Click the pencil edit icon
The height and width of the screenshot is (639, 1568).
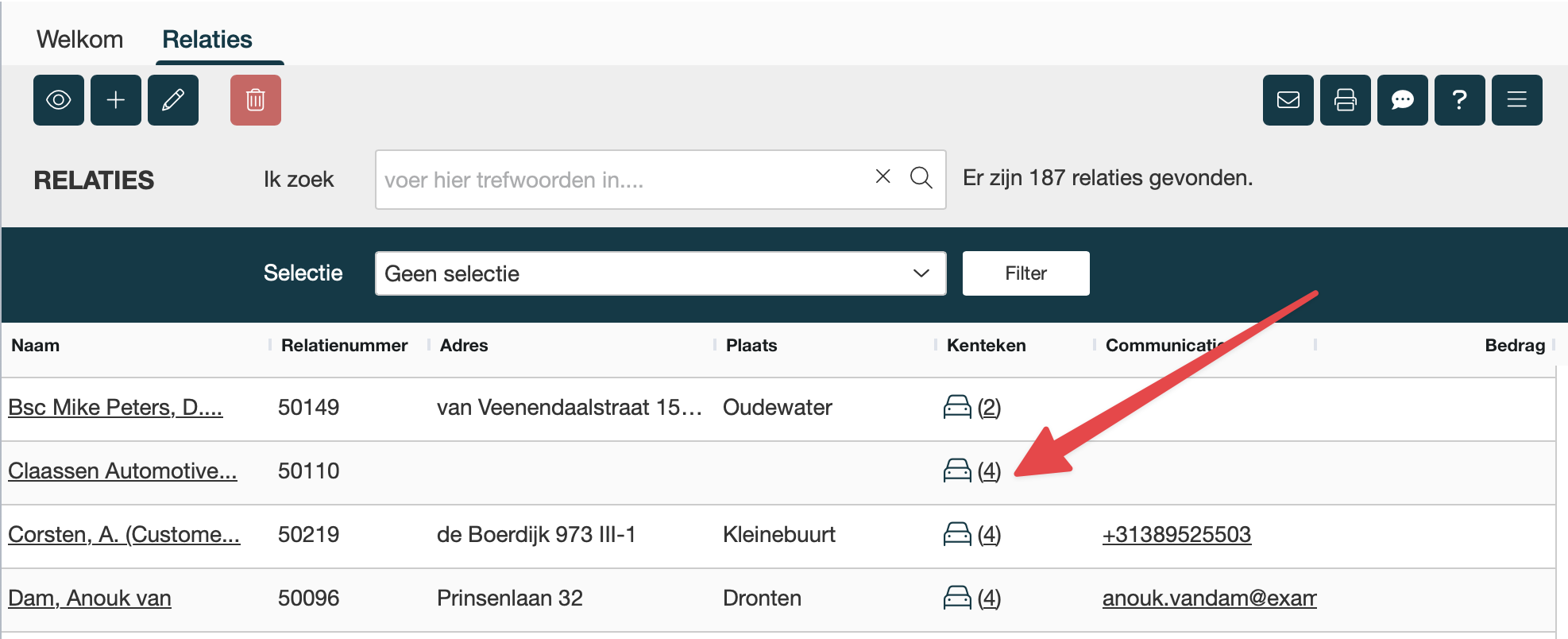(173, 100)
